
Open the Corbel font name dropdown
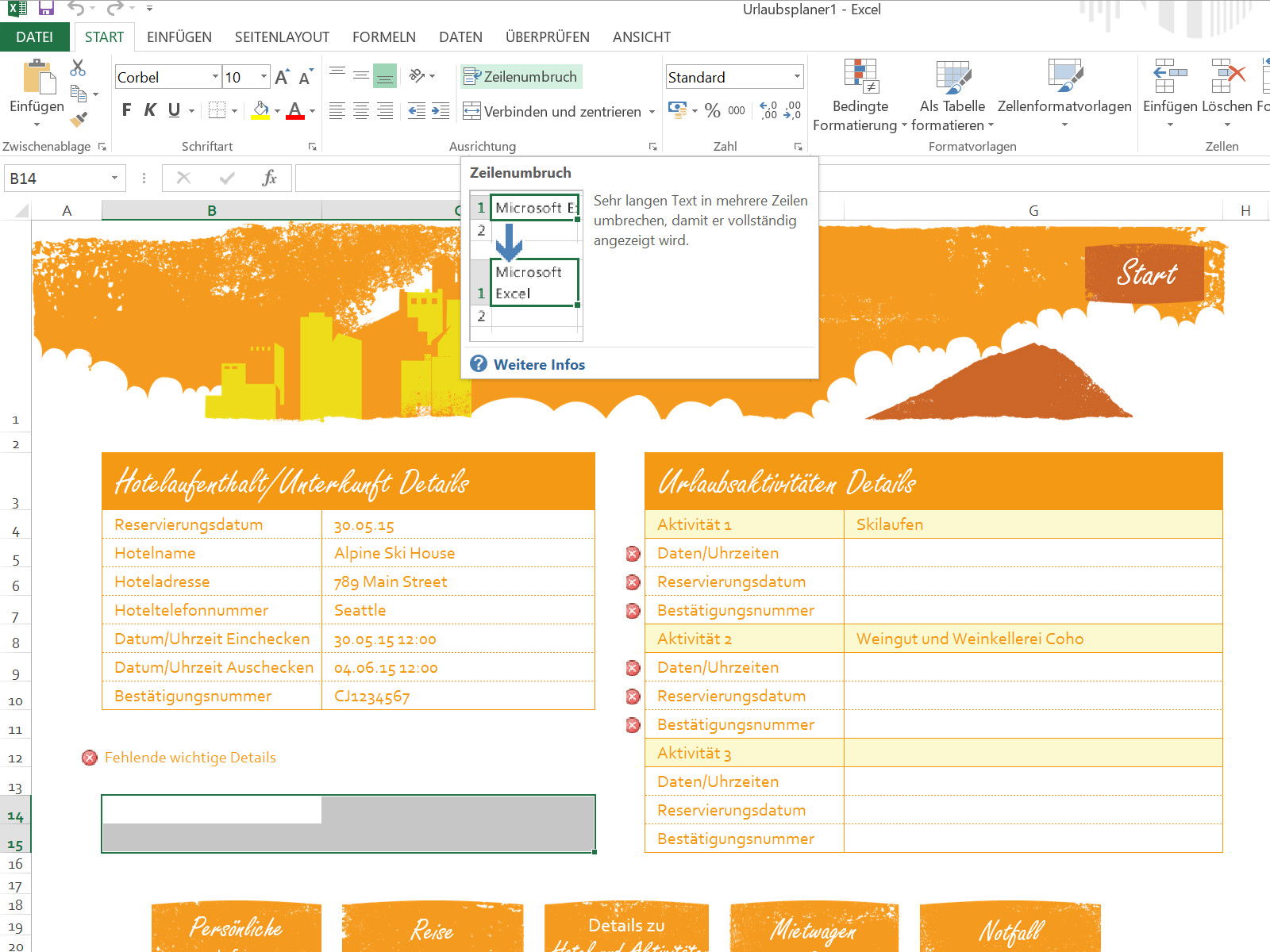(215, 77)
